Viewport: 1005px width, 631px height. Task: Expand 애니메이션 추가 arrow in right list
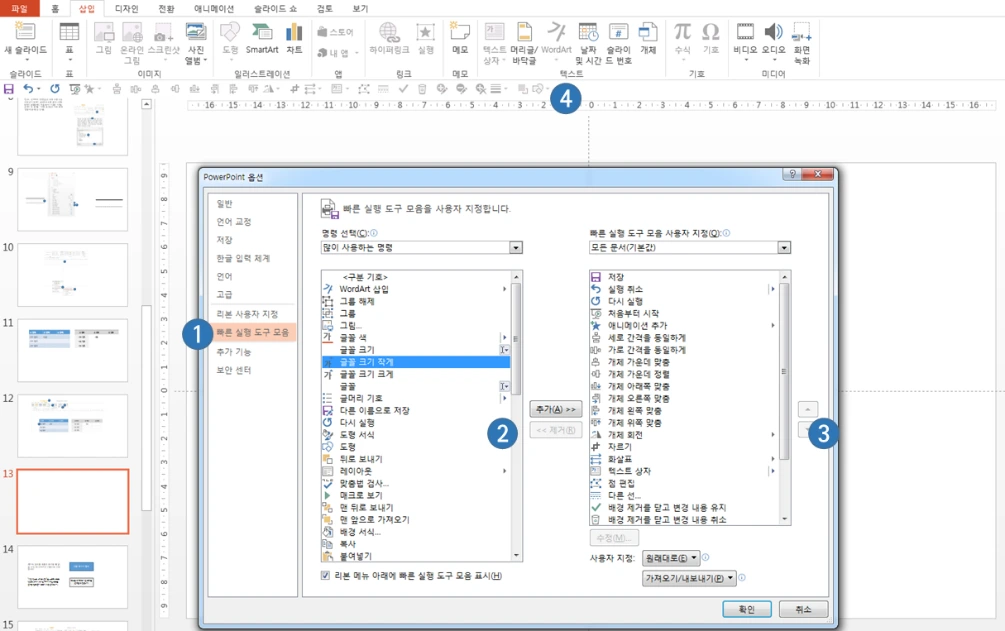click(x=772, y=326)
